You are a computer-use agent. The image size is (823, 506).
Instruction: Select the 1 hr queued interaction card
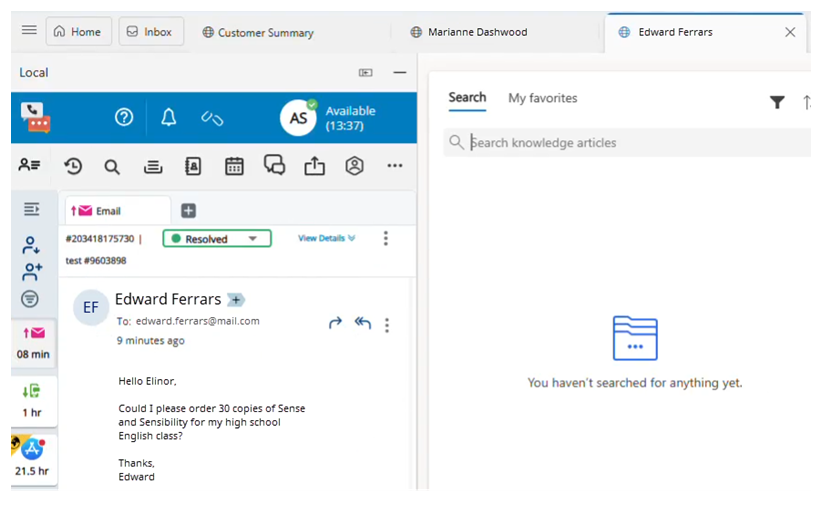coord(31,402)
